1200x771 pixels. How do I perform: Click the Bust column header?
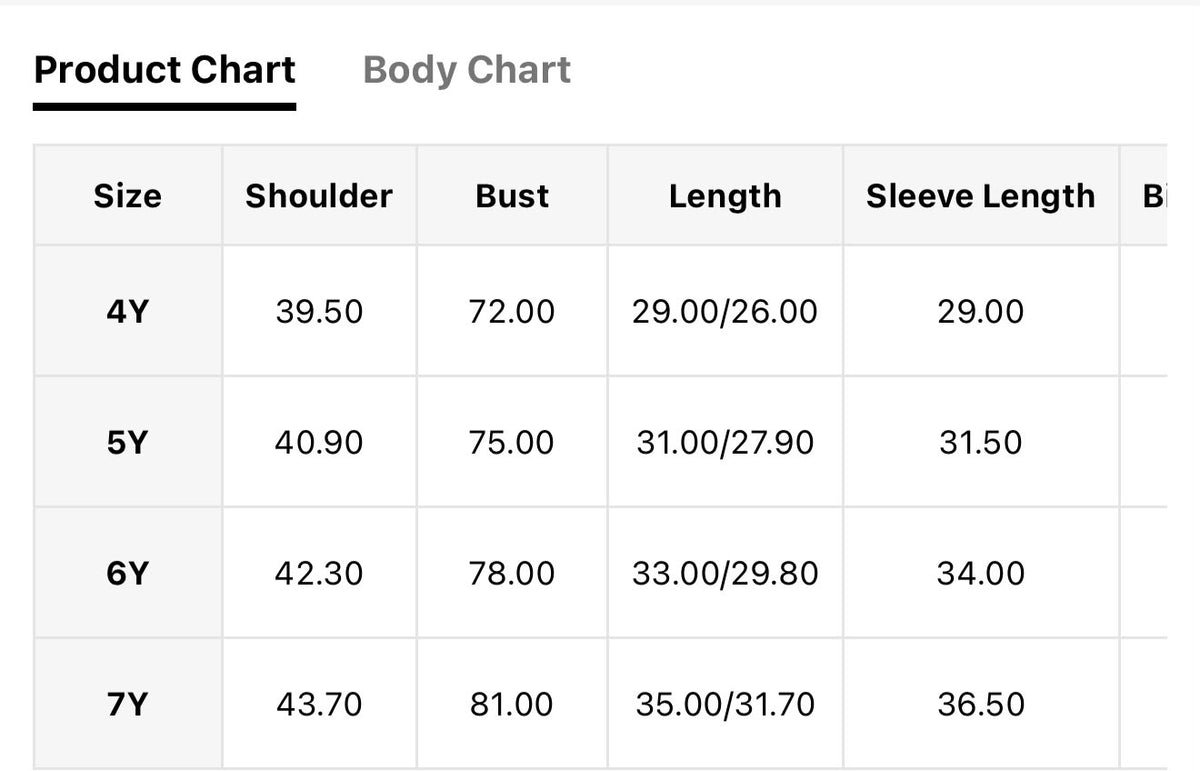pyautogui.click(x=512, y=196)
